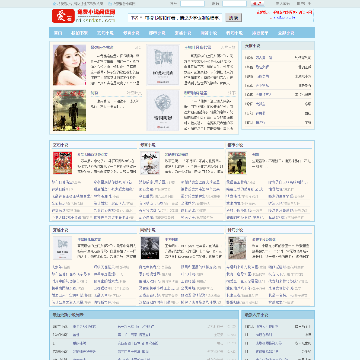Focus the username field in the top bar
Screen dimensions: 360x360
(x=192, y=3)
